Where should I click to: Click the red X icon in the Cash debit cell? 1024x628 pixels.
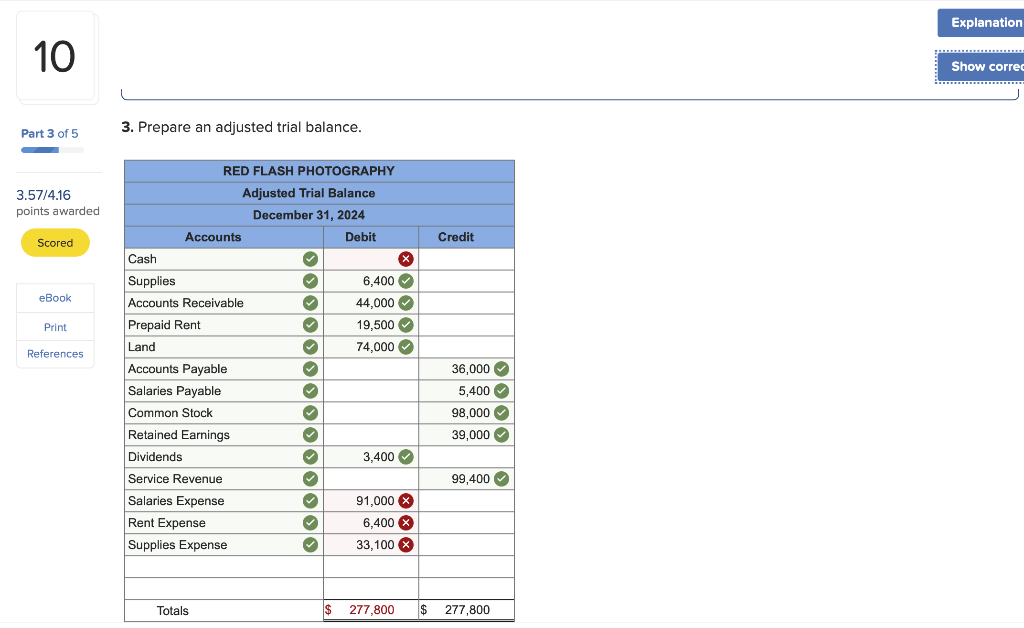405,258
